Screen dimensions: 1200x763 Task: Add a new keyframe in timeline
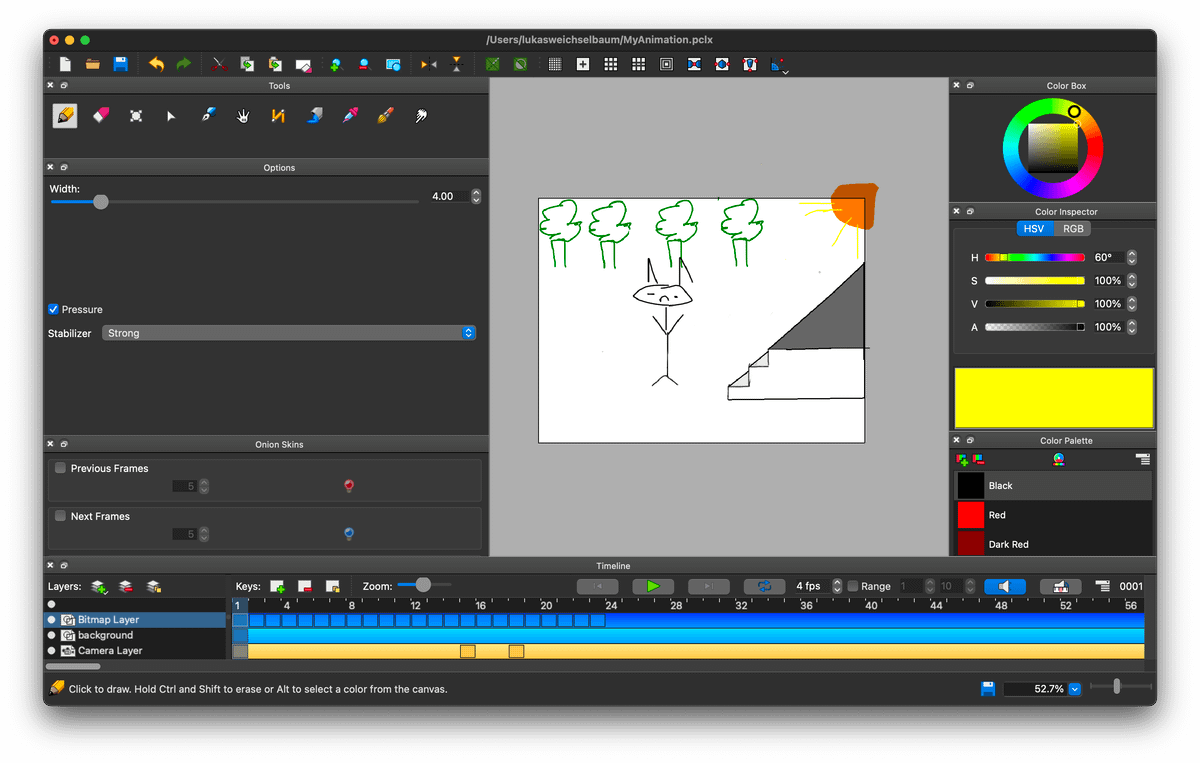tap(277, 586)
